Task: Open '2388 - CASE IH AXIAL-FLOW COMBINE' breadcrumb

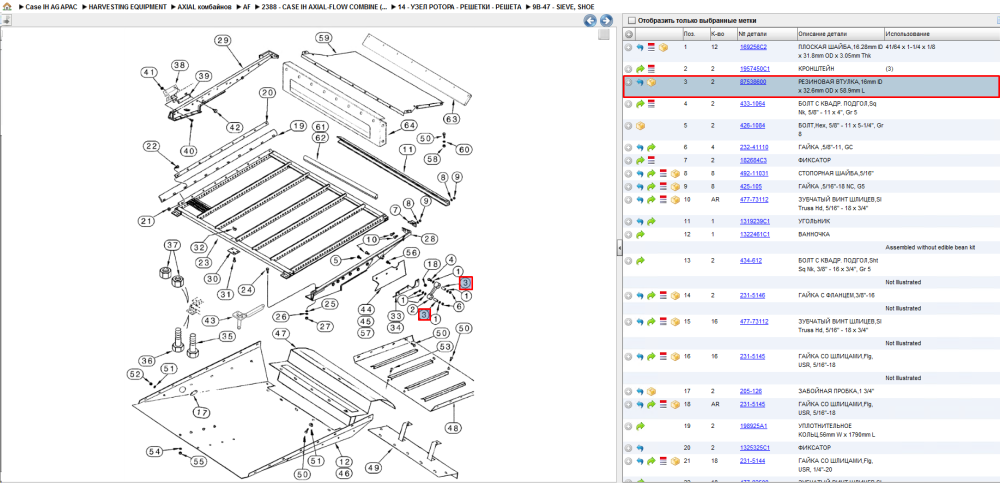Action: point(324,6)
